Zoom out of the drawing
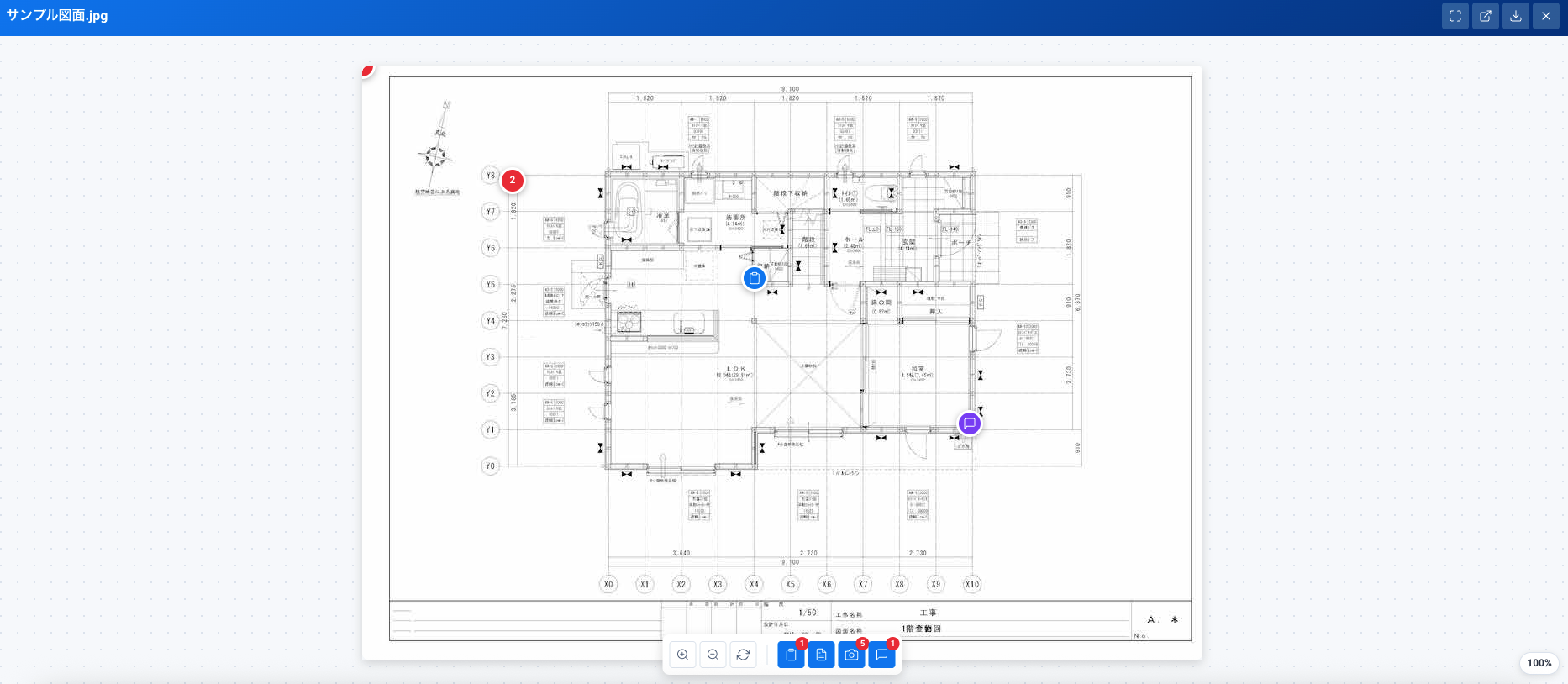 [x=713, y=655]
